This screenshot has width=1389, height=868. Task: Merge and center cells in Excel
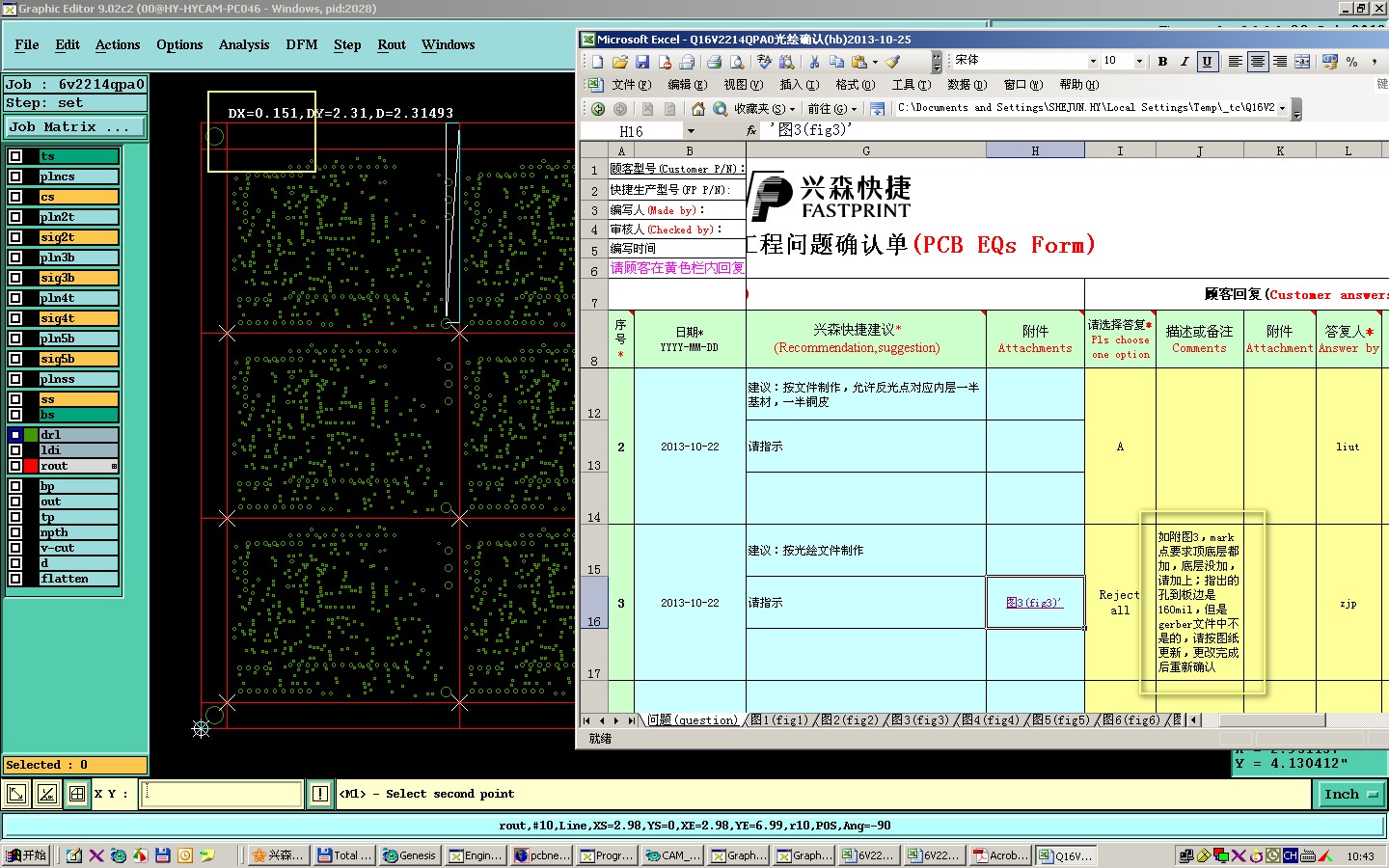pos(1301,61)
